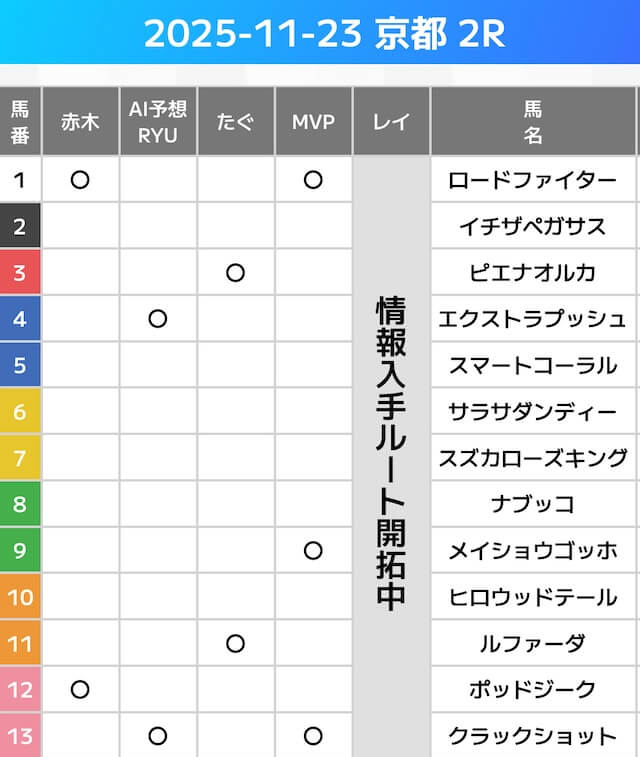Select the レイ column header
This screenshot has height=757, width=640.
pos(391,122)
